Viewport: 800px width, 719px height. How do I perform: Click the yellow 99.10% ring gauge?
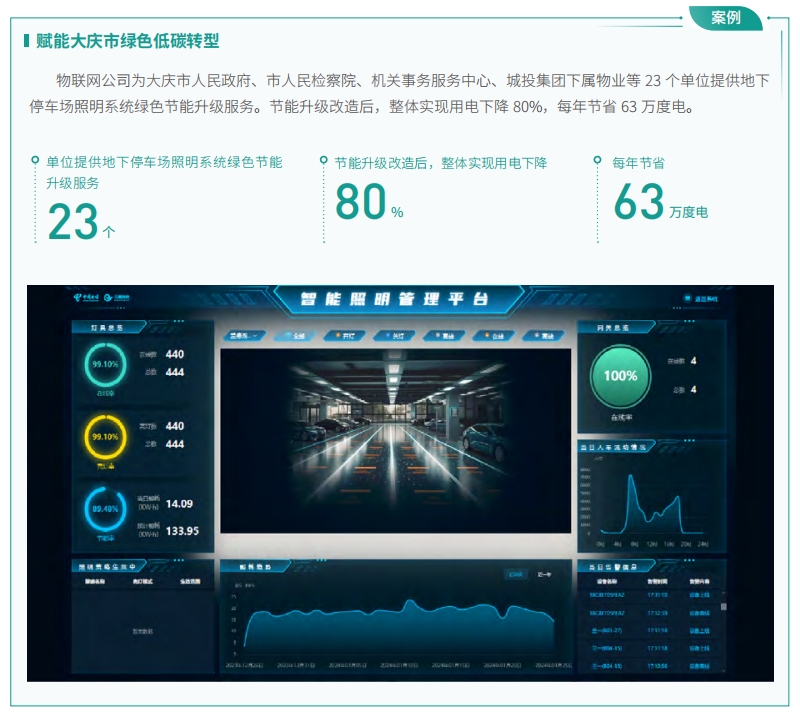click(104, 437)
